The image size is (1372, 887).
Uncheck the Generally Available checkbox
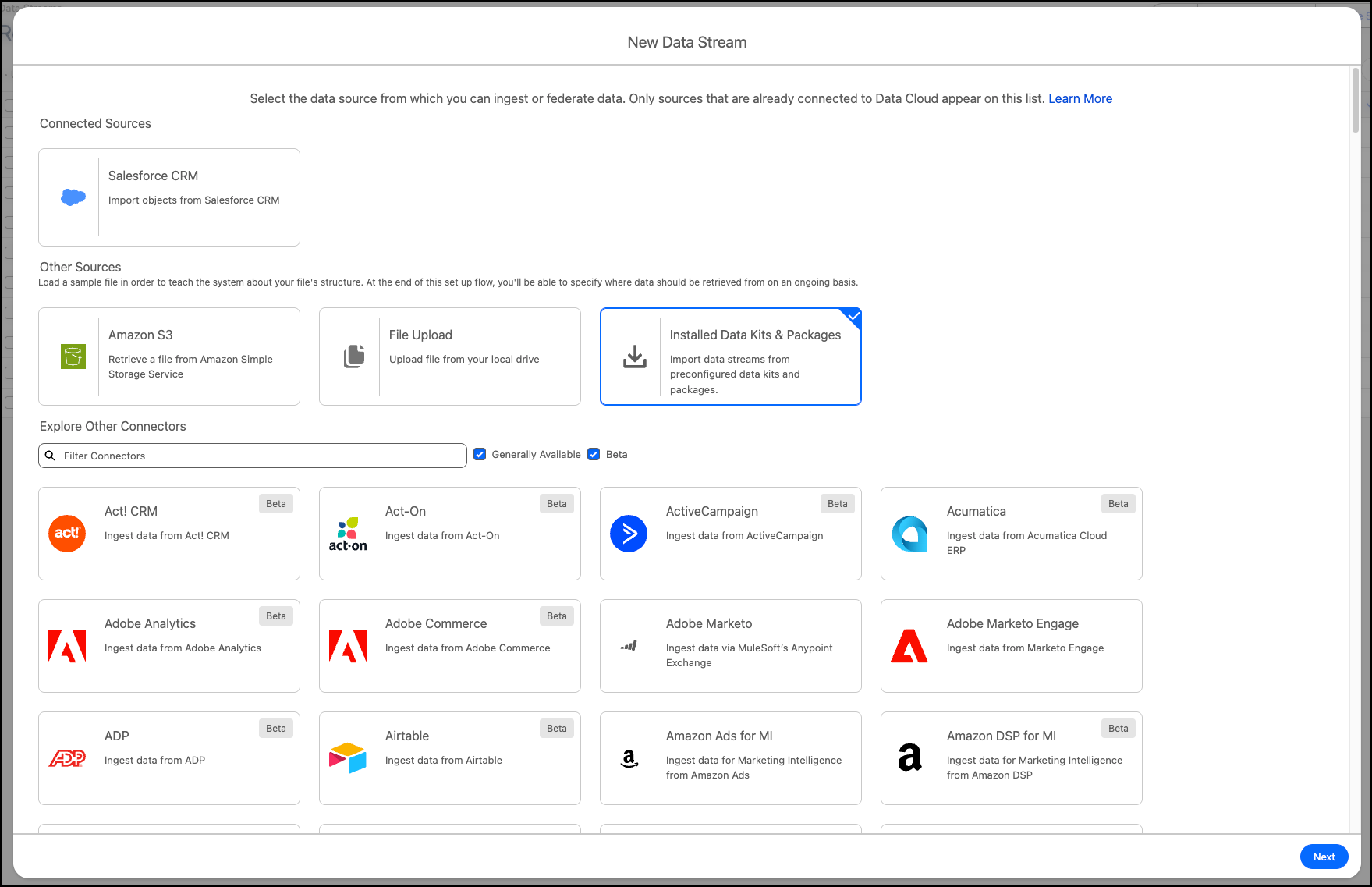[480, 455]
